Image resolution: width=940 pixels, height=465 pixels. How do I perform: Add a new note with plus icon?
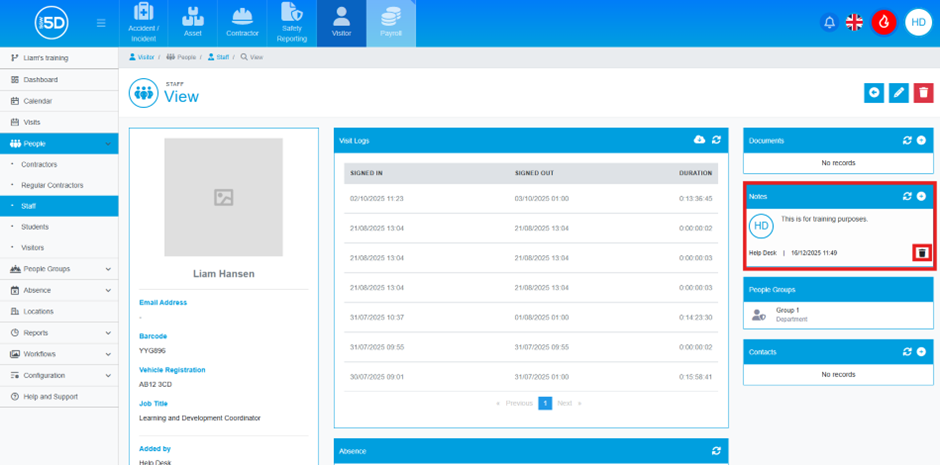921,197
